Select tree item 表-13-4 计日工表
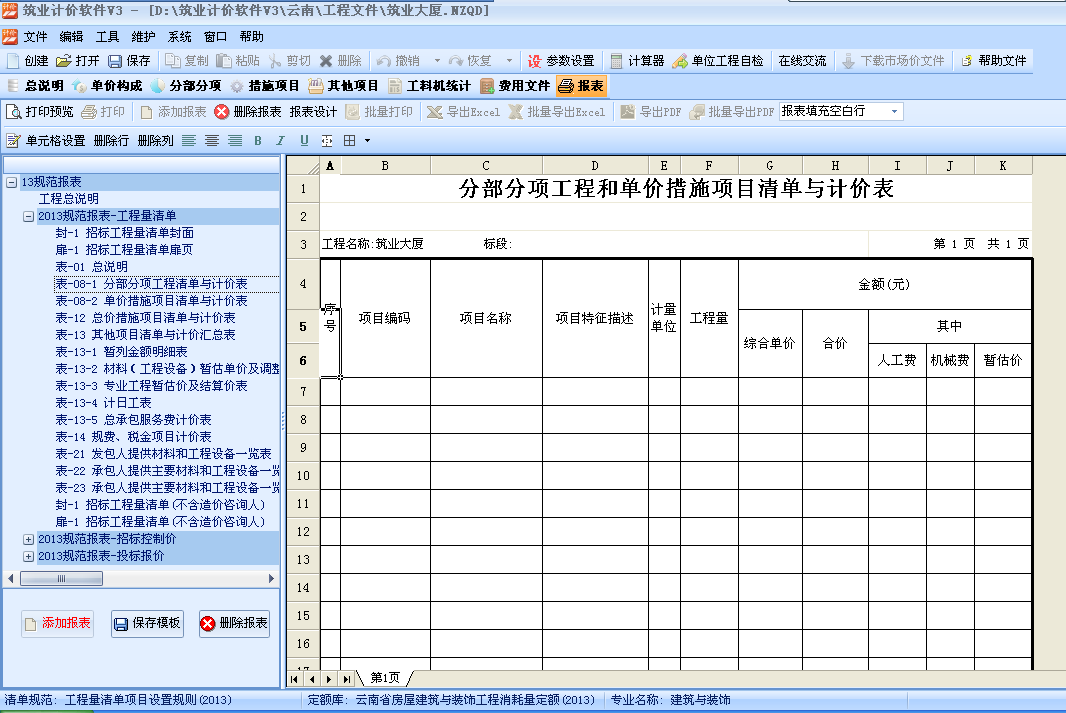1066x713 pixels. 103,403
